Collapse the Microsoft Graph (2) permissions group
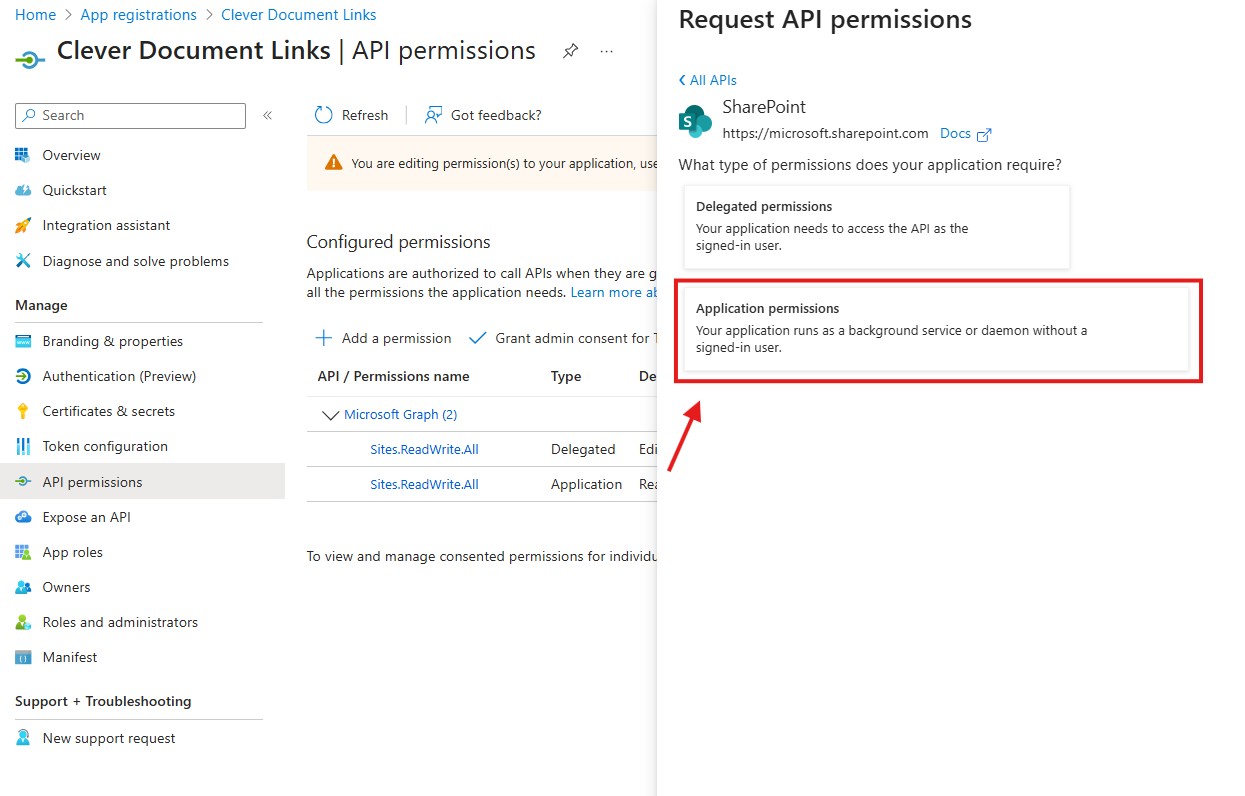The width and height of the screenshot is (1245, 796). 329,415
